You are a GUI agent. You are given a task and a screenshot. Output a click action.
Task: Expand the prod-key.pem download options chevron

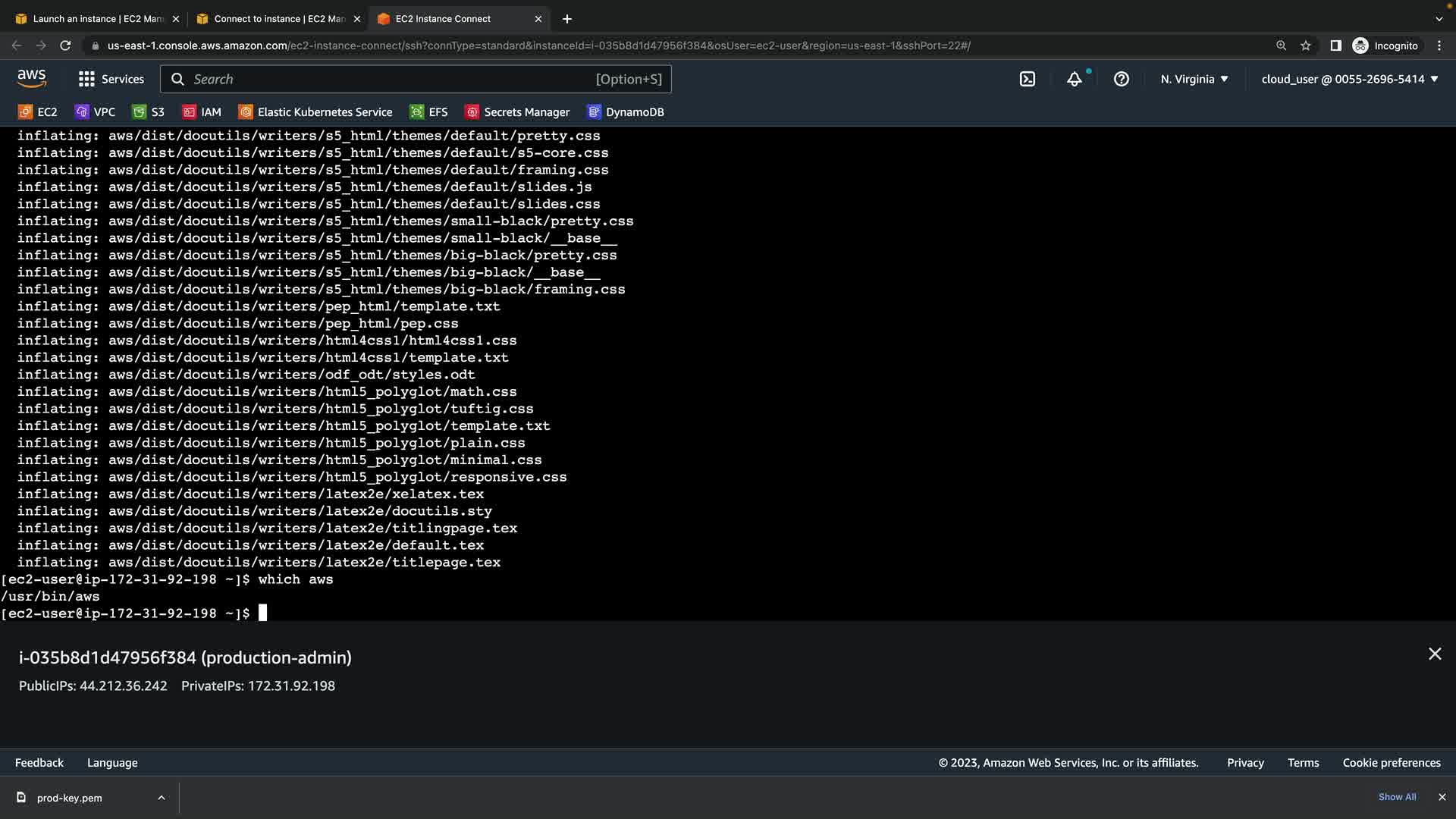[161, 798]
